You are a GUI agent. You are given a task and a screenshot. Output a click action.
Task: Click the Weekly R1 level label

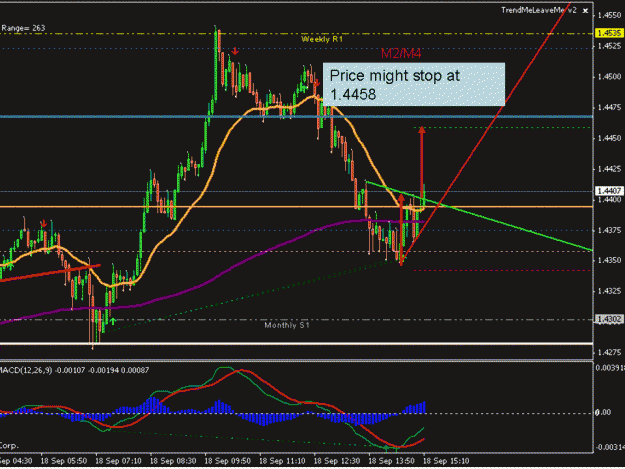[322, 39]
